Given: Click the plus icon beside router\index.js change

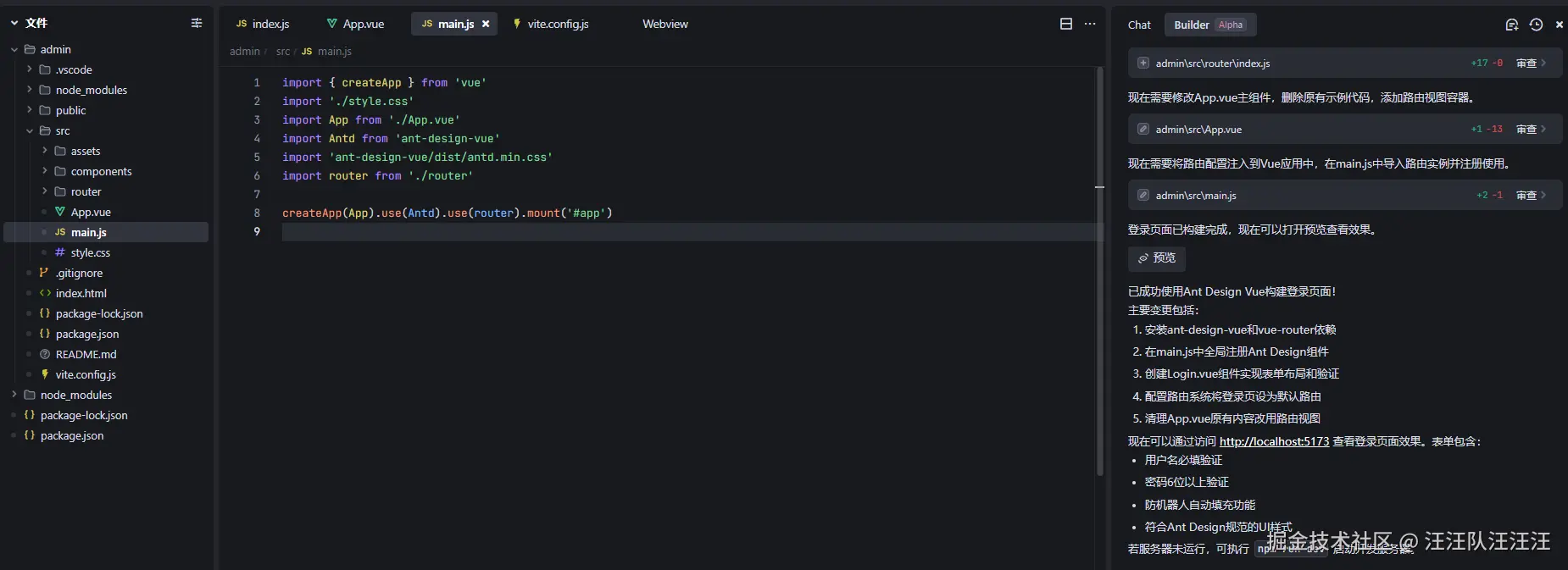Looking at the screenshot, I should click(1143, 63).
